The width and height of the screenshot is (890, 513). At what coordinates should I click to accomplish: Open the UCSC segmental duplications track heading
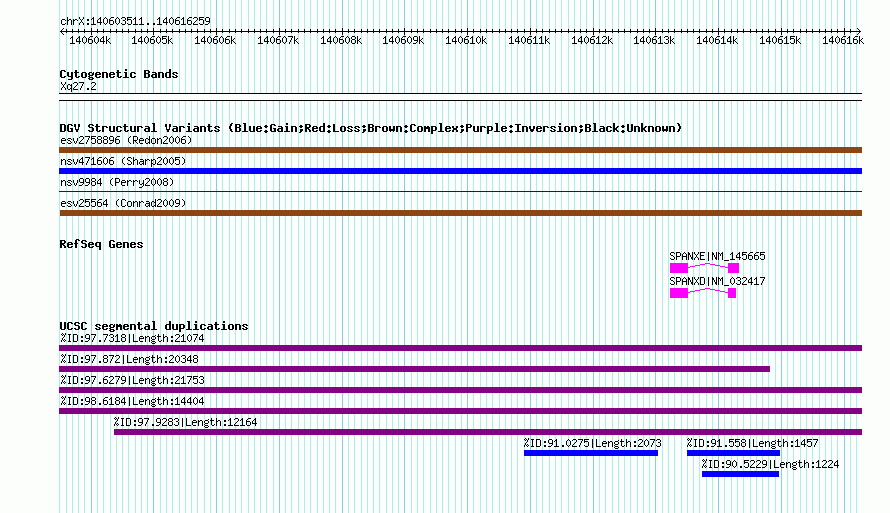tap(154, 326)
